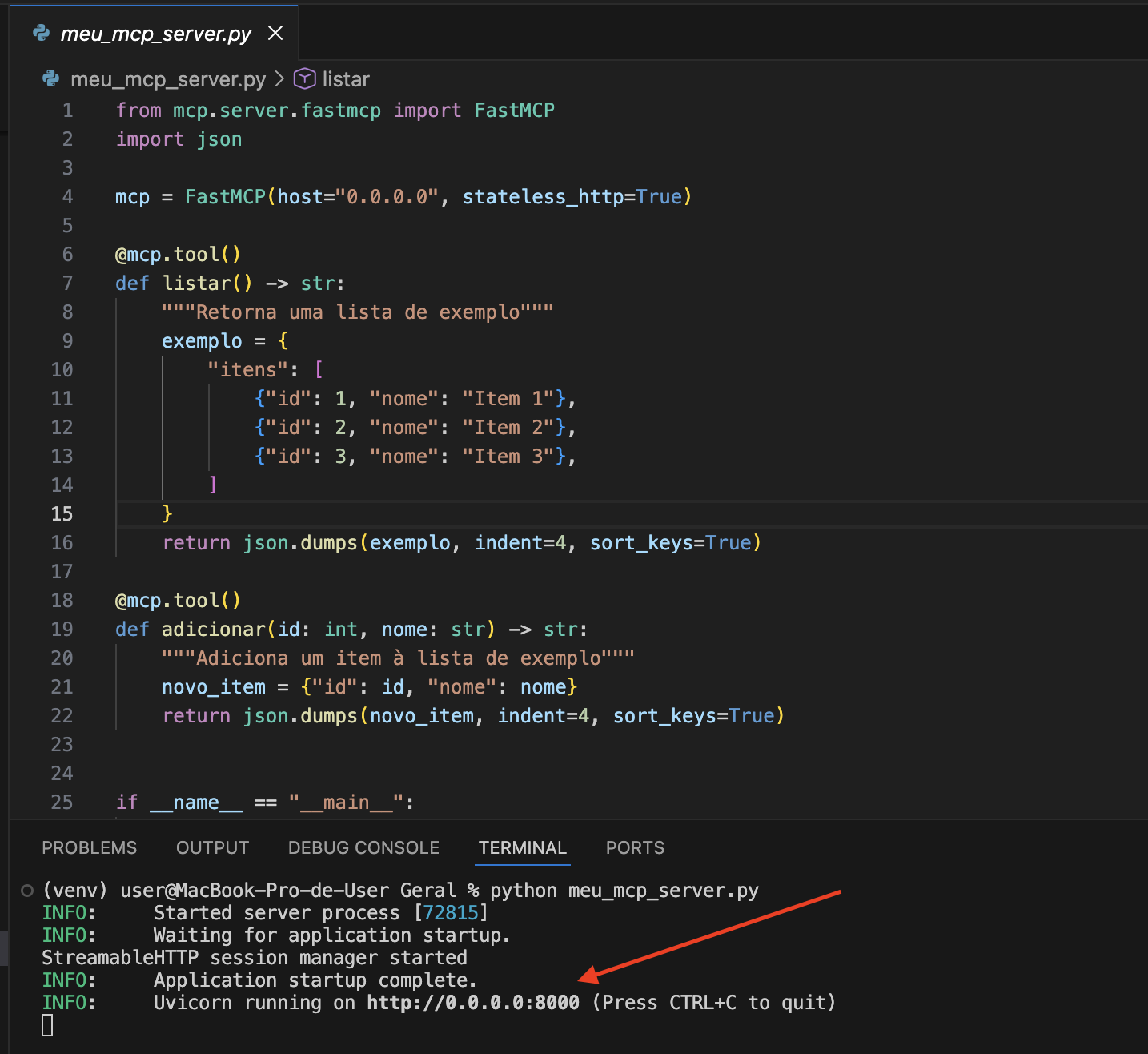Viewport: 1148px width, 1054px height.
Task: Click the 'exemplo' variable on line 9
Action: (x=202, y=341)
